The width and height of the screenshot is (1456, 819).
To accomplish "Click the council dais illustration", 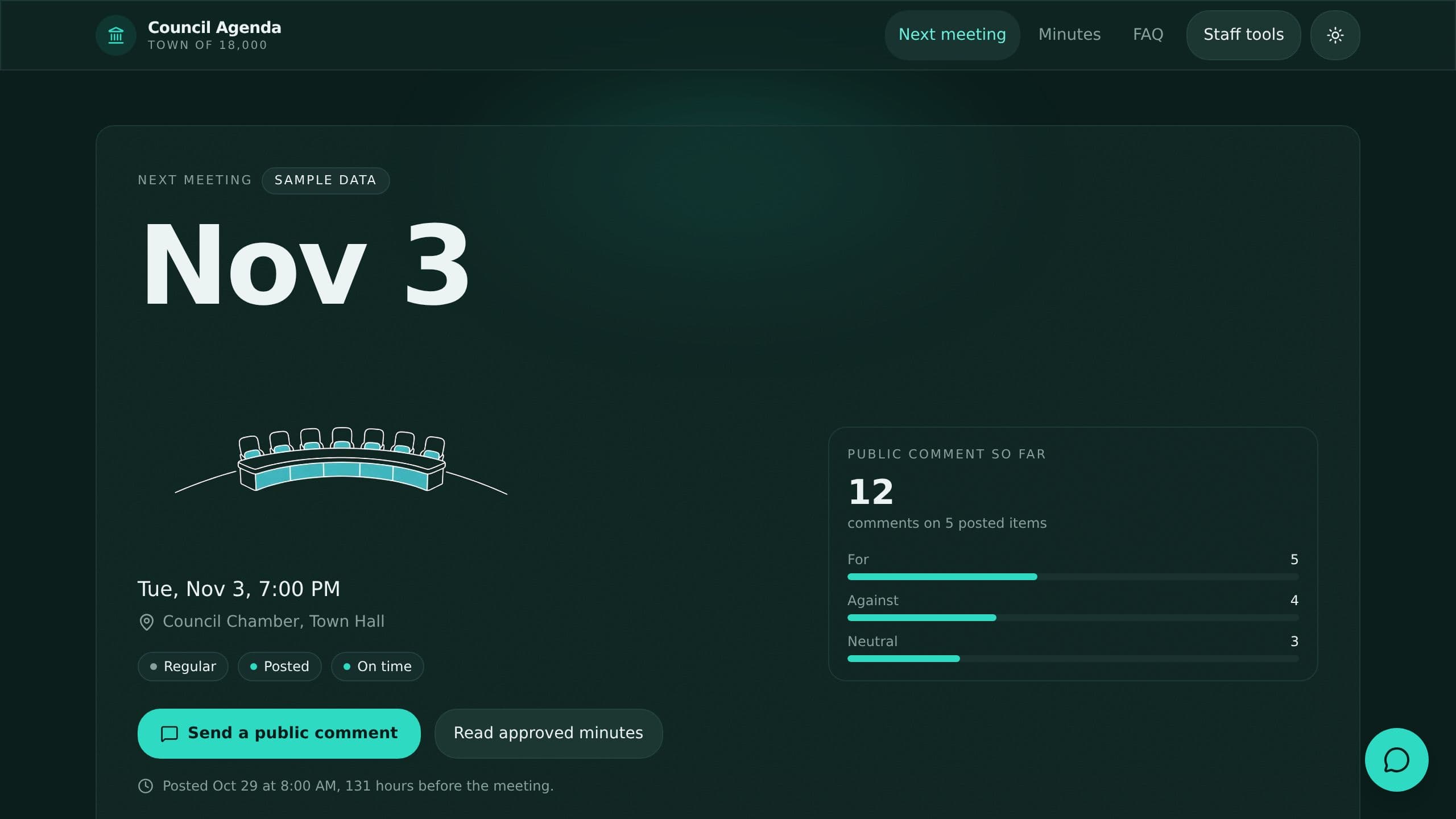I will (341, 460).
